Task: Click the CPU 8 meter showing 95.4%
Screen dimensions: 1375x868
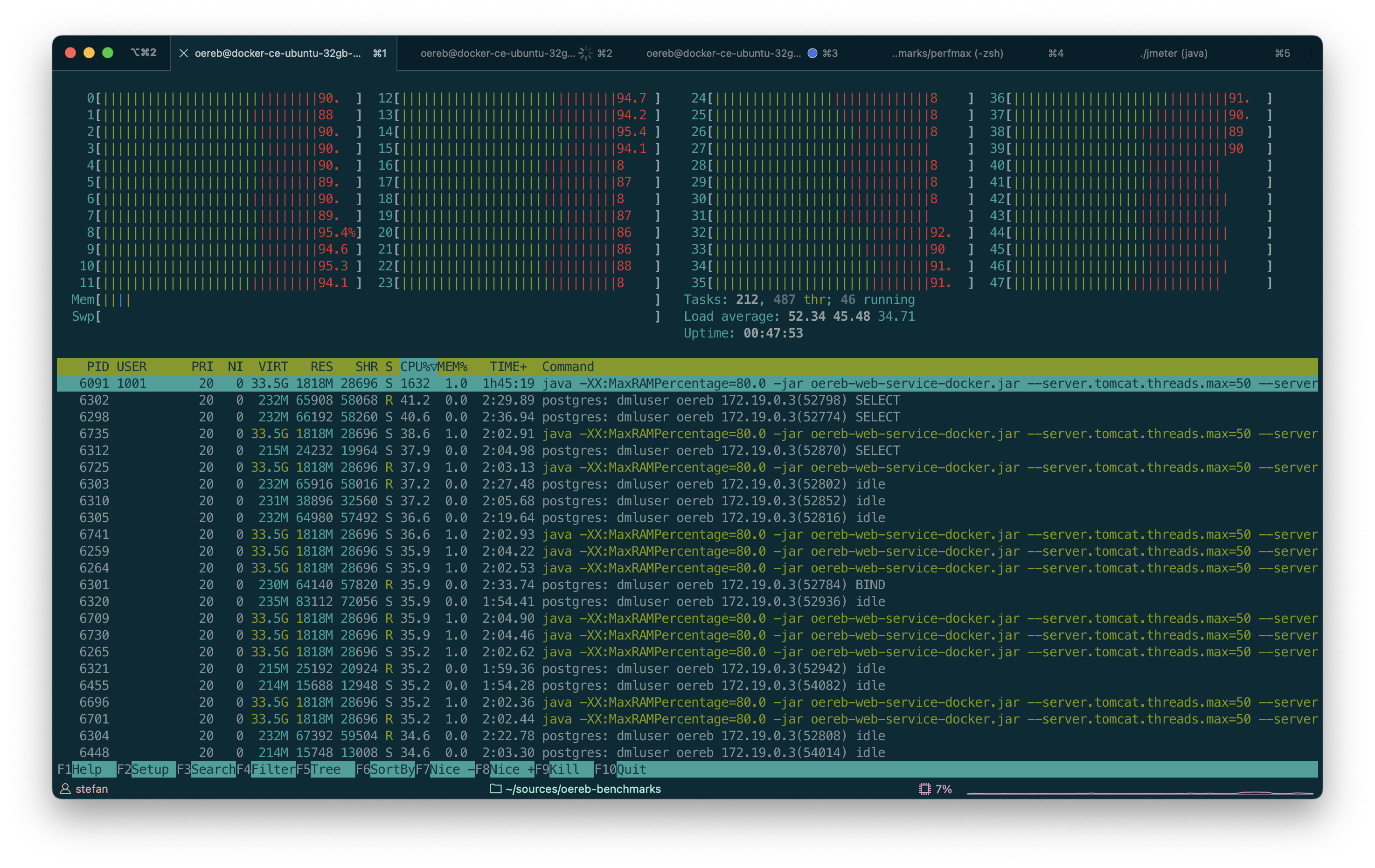Action: (x=224, y=232)
